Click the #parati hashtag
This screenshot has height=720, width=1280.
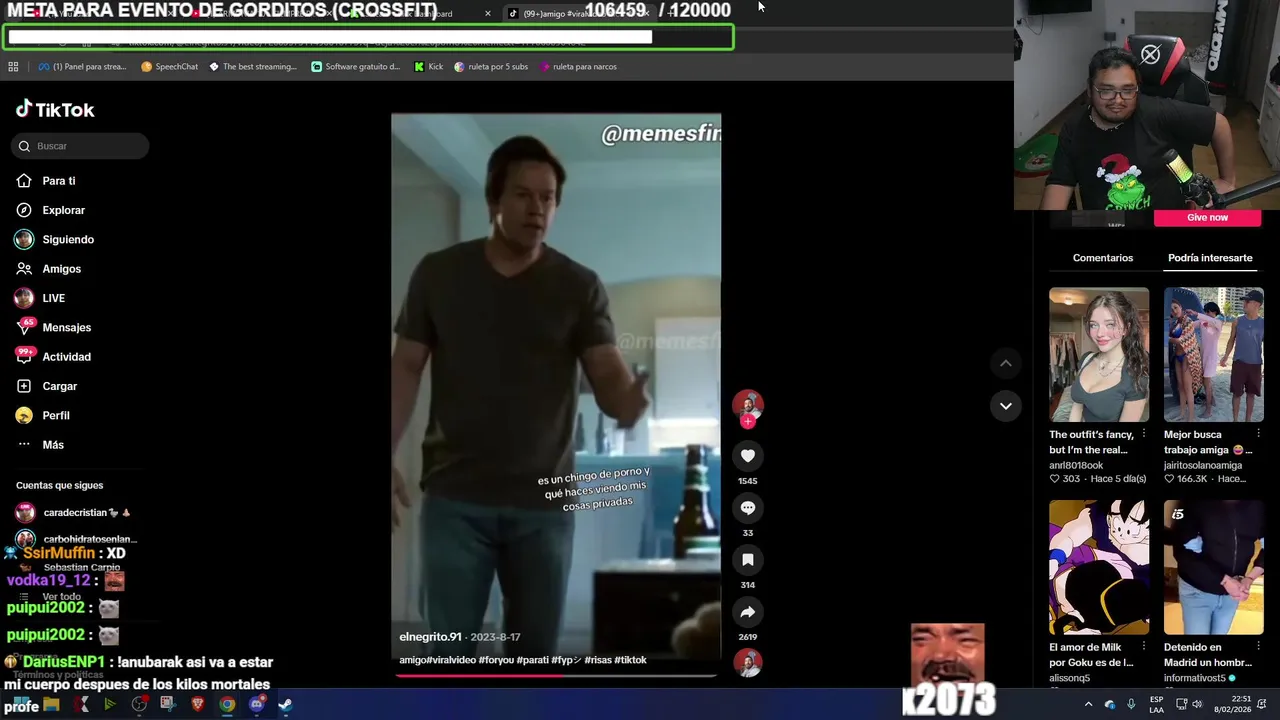(532, 660)
